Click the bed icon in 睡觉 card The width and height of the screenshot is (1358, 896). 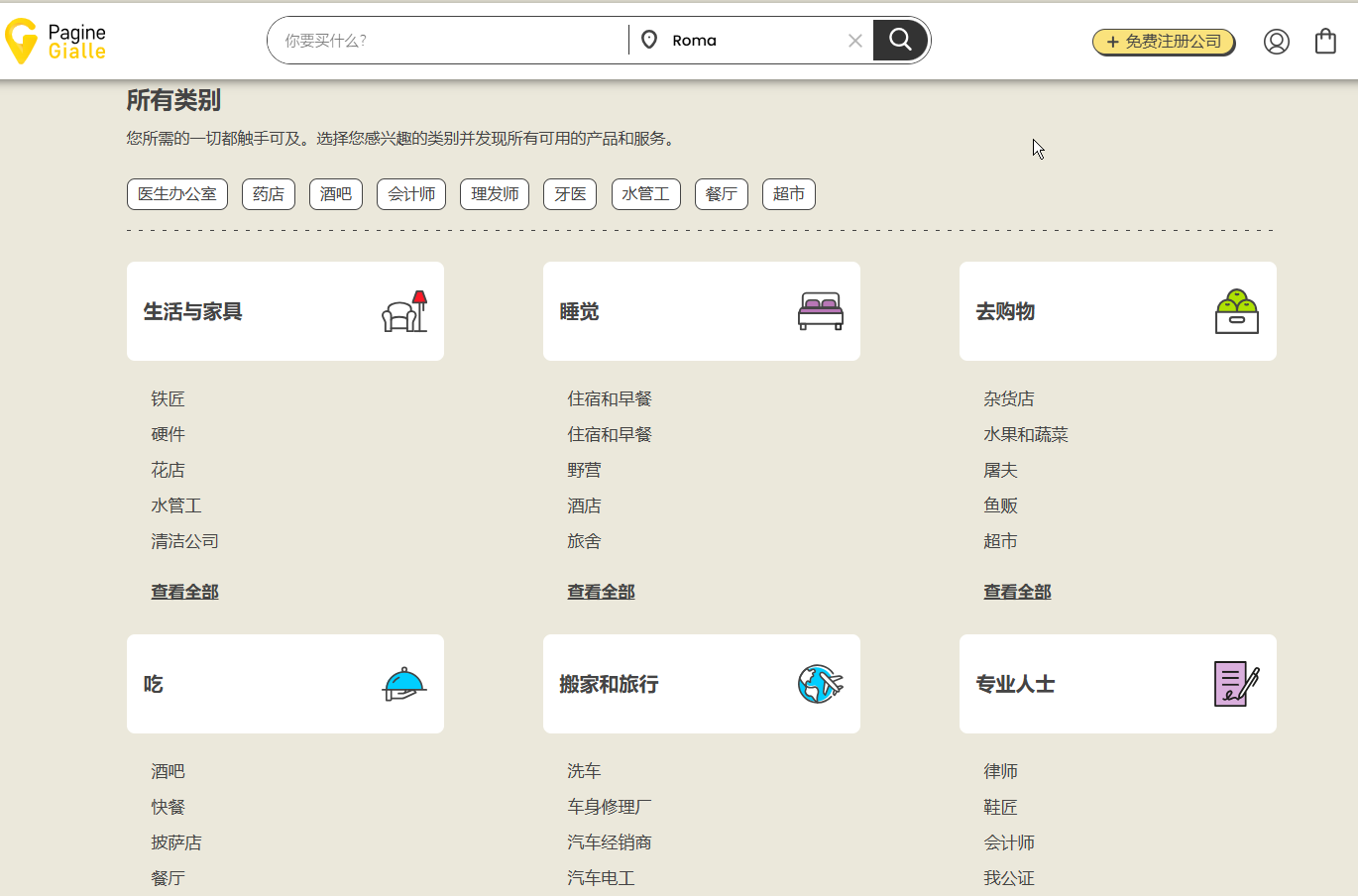click(820, 311)
